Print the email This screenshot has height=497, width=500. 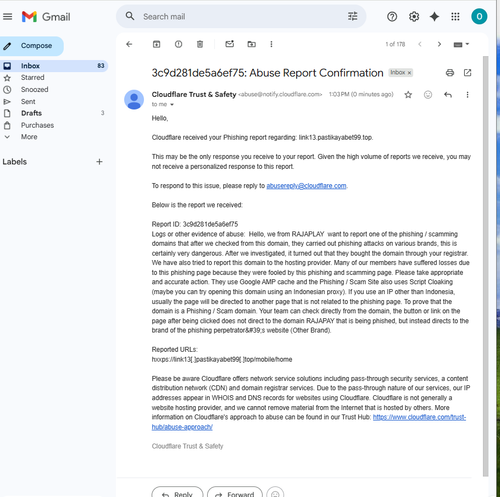(450, 73)
